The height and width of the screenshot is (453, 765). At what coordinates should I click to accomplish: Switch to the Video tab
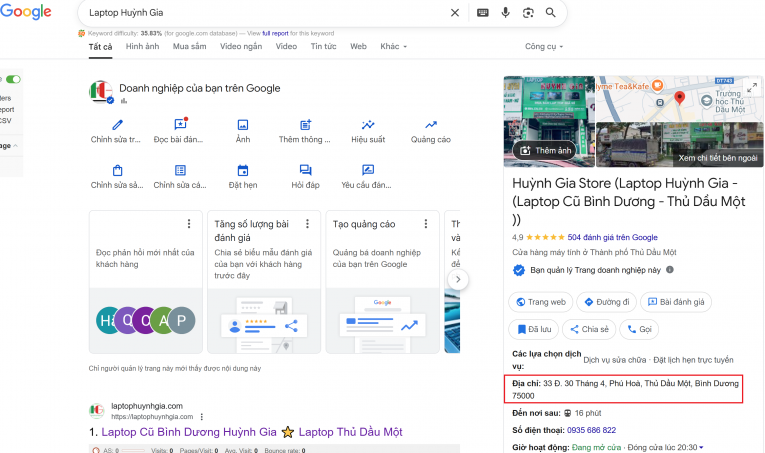286,46
